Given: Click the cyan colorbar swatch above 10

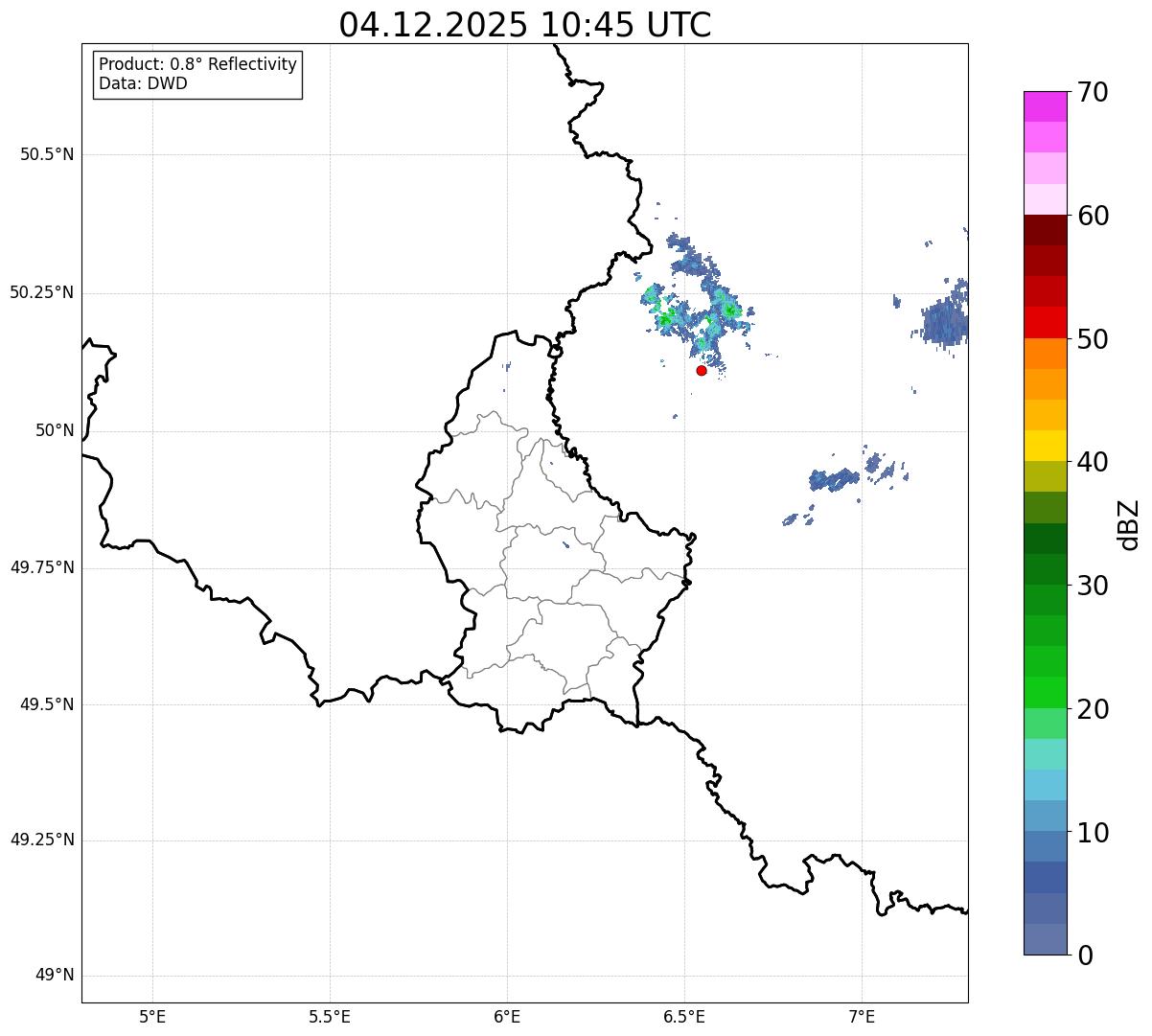Looking at the screenshot, I should pyautogui.click(x=1045, y=785).
